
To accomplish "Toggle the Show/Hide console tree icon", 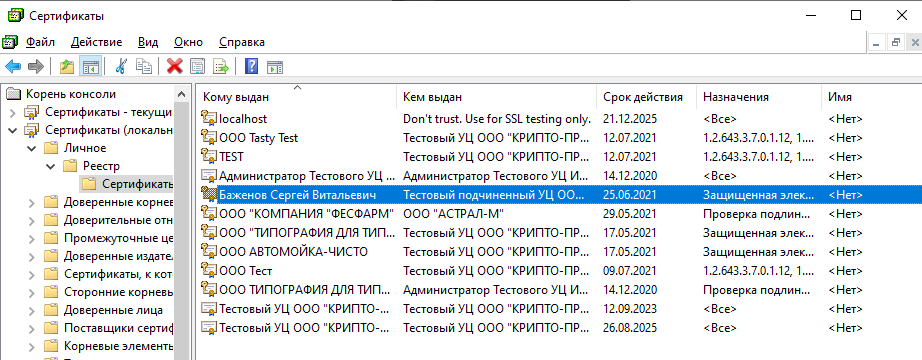I will point(91,66).
